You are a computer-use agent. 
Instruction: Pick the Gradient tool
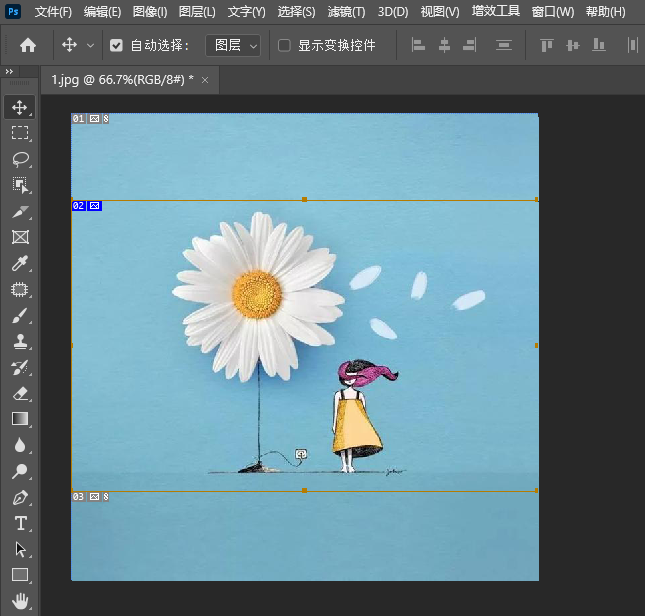click(20, 419)
